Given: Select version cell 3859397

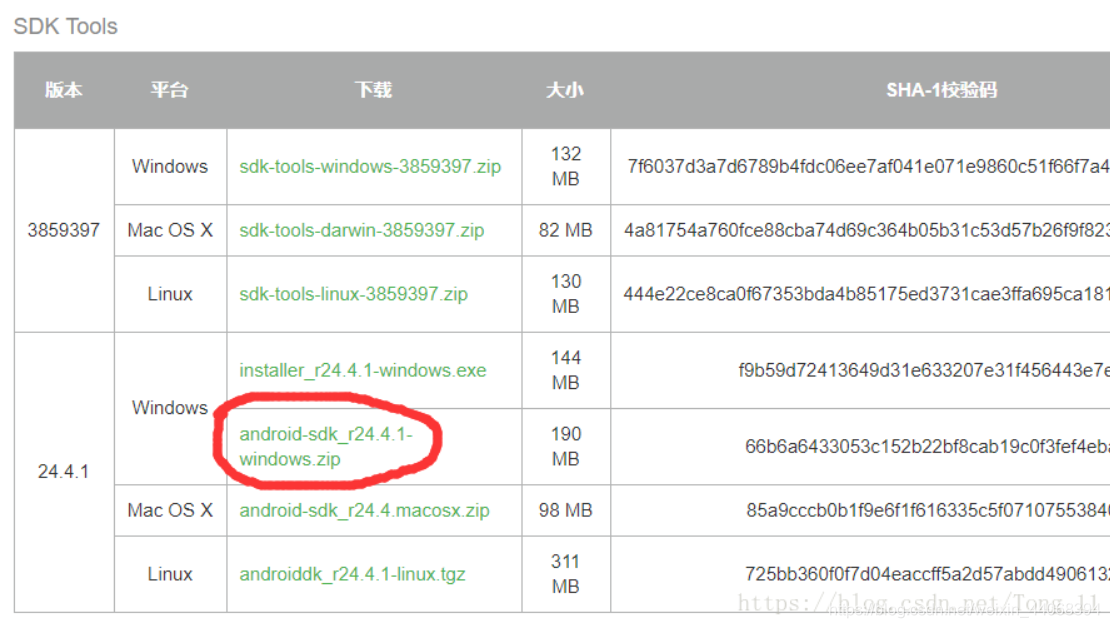Looking at the screenshot, I should pos(64,230).
